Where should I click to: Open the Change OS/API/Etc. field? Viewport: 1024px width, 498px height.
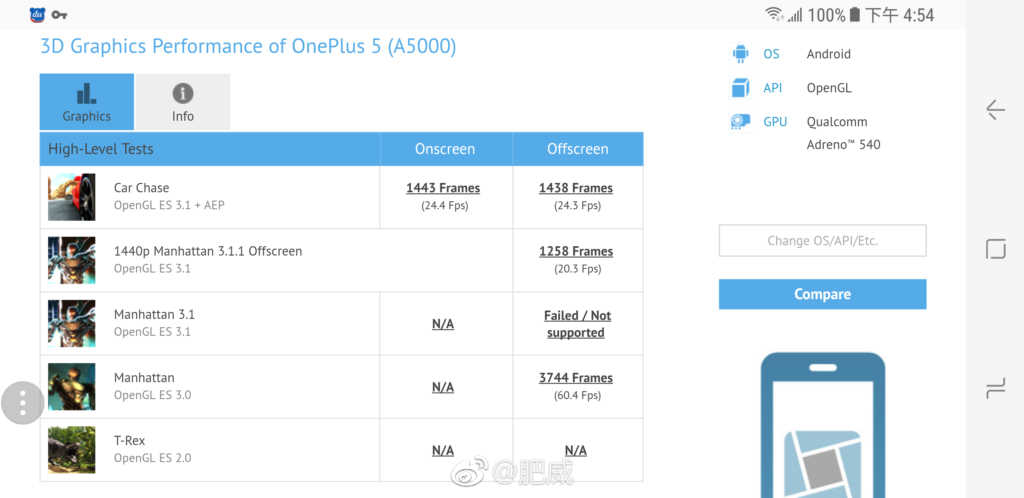point(822,241)
